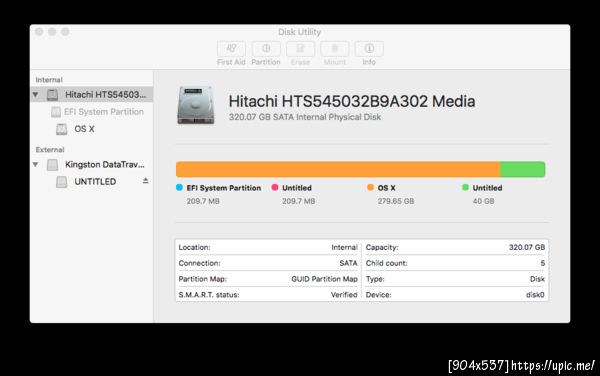Select the UNTITLED external volume
This screenshot has width=600, height=376.
tap(92, 182)
